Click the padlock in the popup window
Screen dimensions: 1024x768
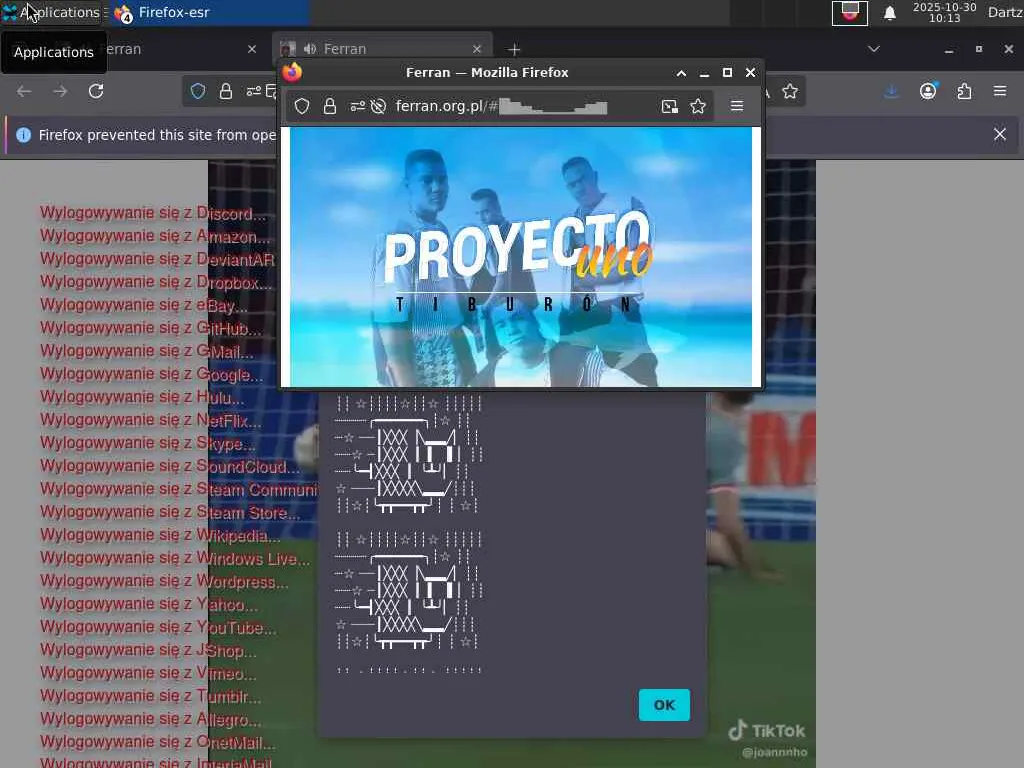pyautogui.click(x=330, y=106)
